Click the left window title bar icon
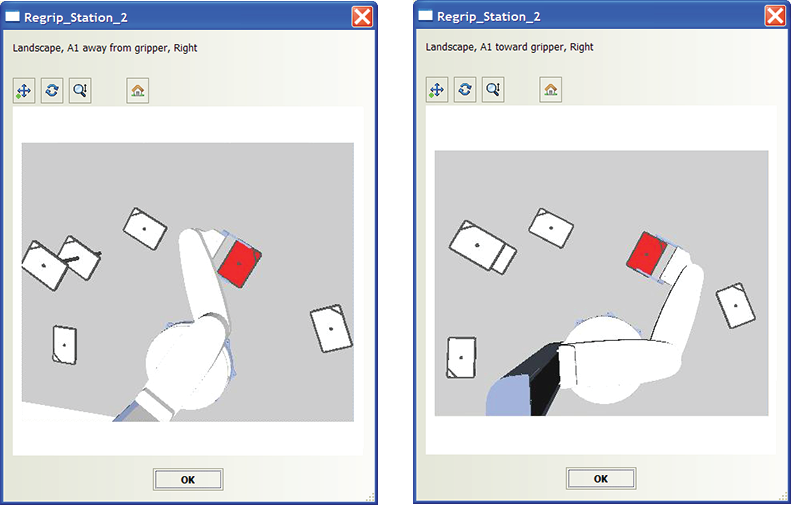The width and height of the screenshot is (791, 505). [x=12, y=17]
